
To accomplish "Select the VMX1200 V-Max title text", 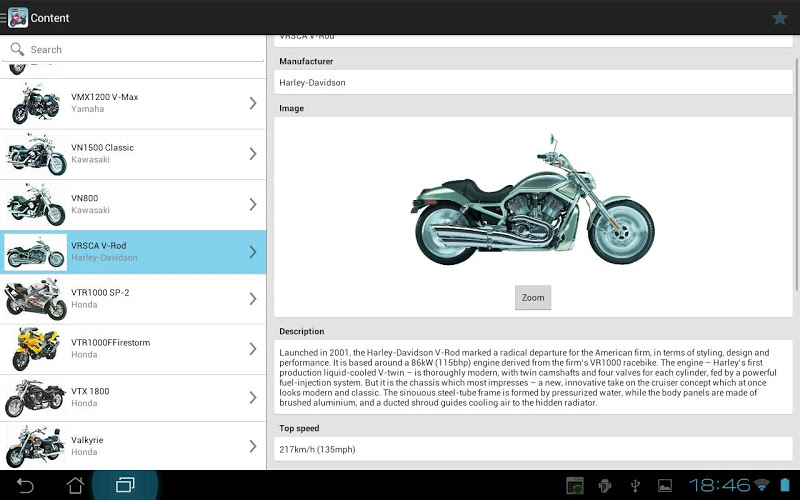I will 105,97.
